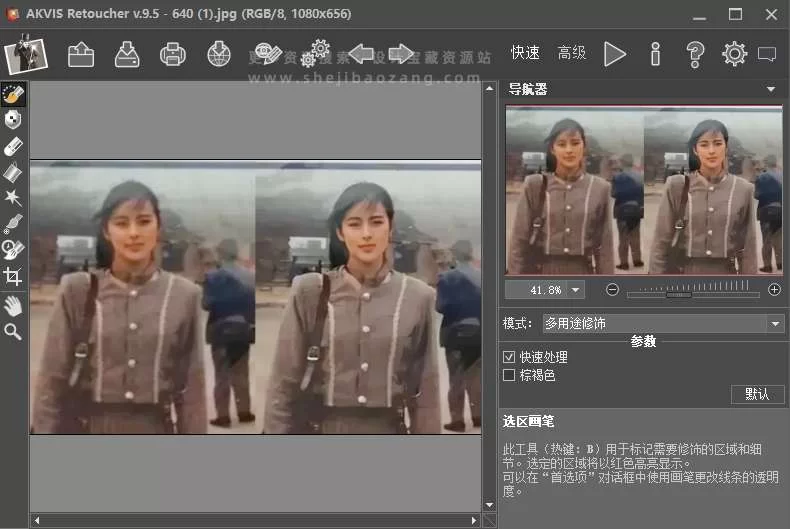Switch to 快速 mode
The image size is (790, 529).
pos(525,53)
